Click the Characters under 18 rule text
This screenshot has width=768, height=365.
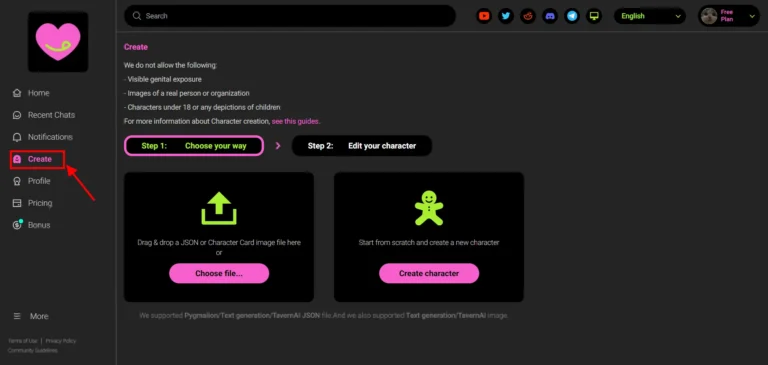pos(202,107)
